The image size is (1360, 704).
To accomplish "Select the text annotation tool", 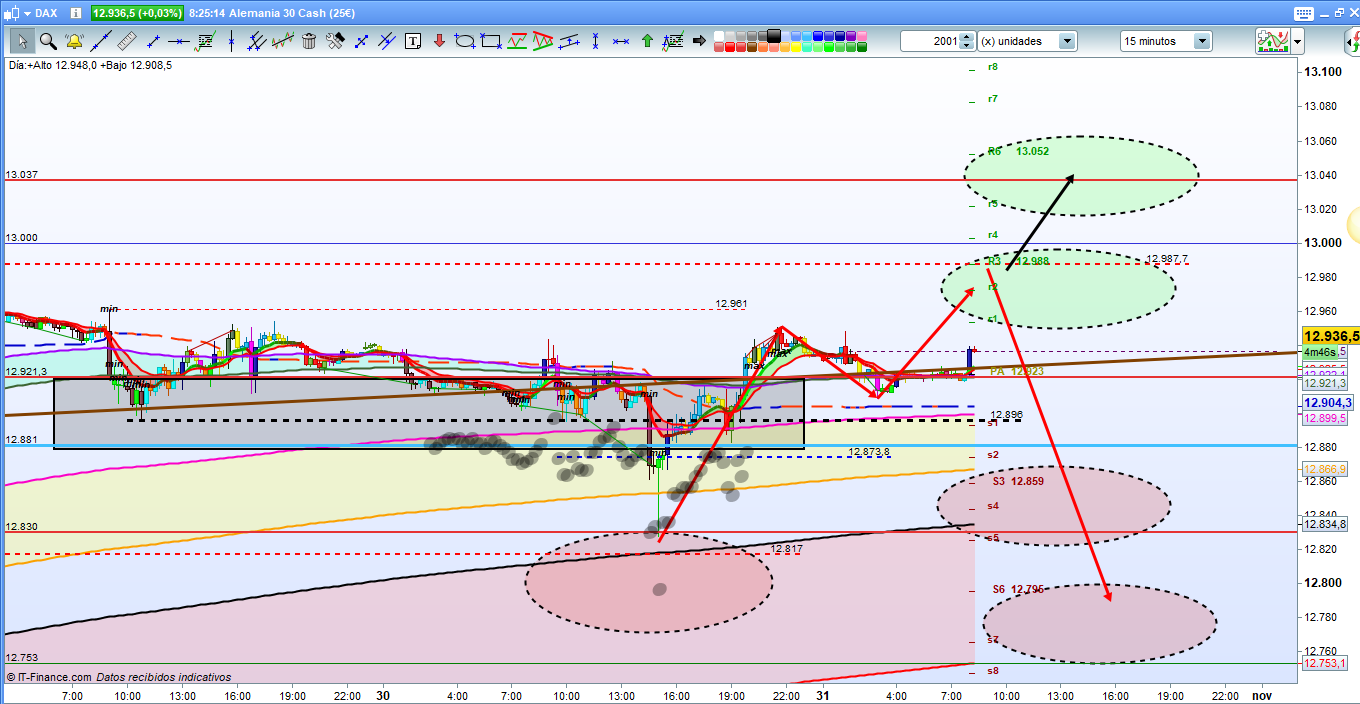I will click(413, 41).
